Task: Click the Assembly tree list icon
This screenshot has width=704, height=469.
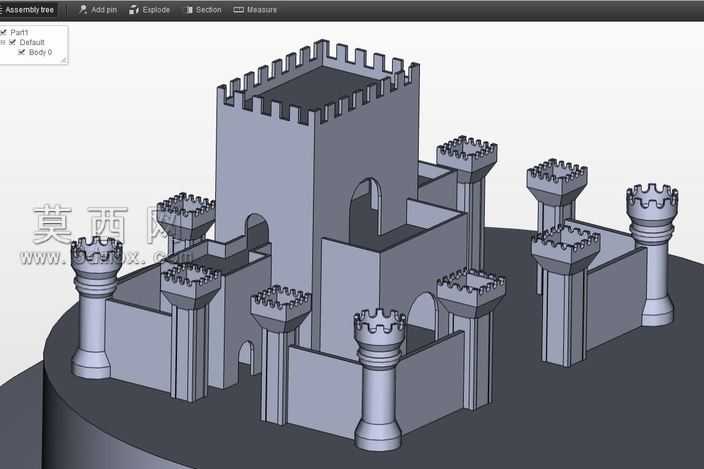Action: [x=1, y=9]
